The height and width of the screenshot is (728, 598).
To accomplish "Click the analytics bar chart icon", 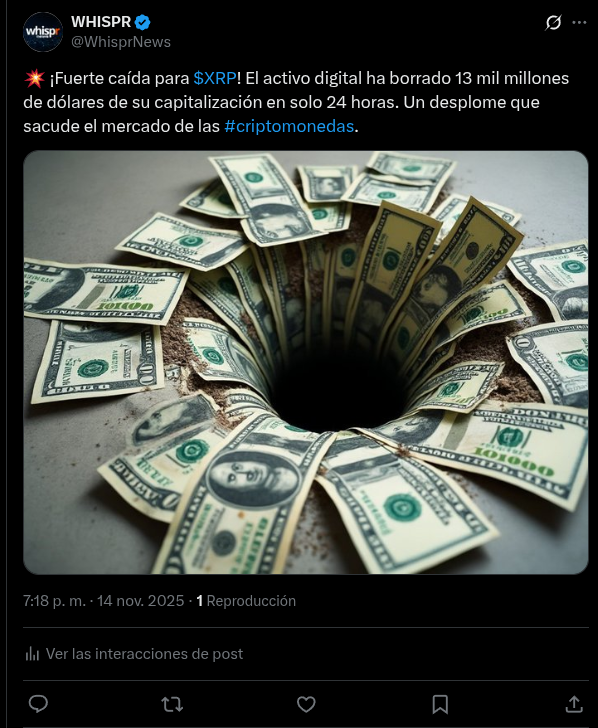I will (32, 654).
